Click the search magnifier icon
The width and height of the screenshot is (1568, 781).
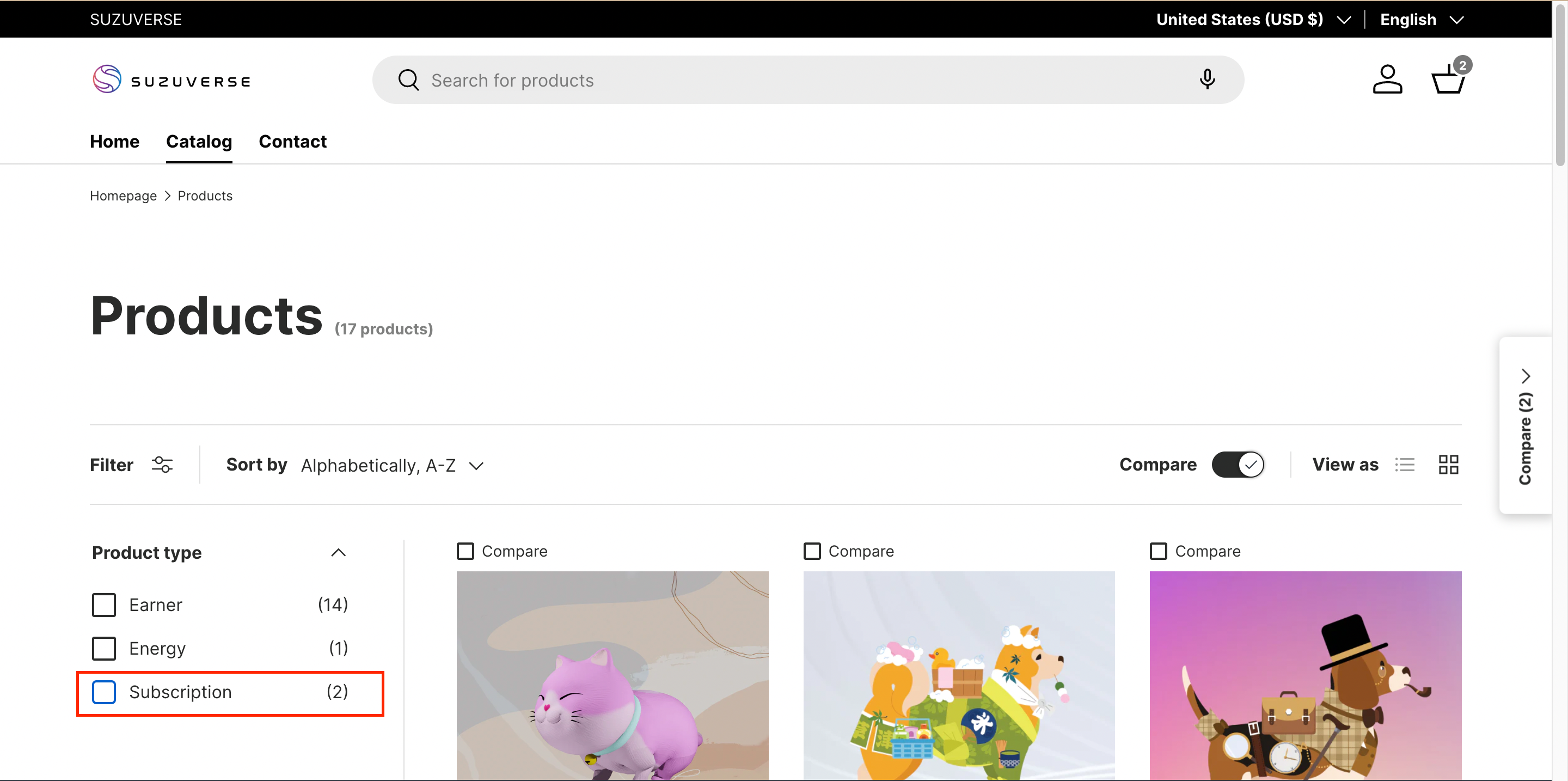coord(408,80)
